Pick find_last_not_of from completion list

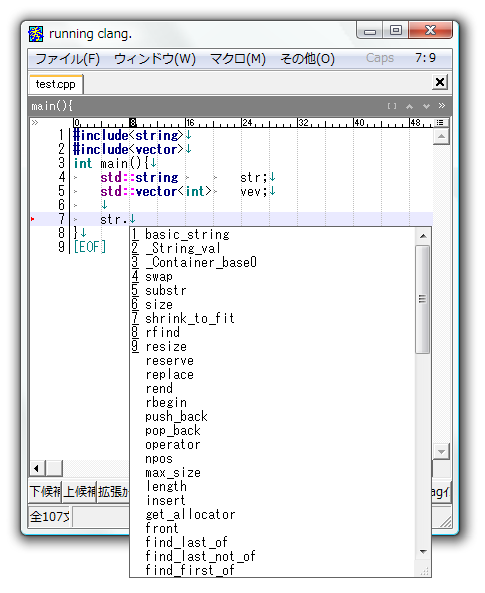point(201,556)
